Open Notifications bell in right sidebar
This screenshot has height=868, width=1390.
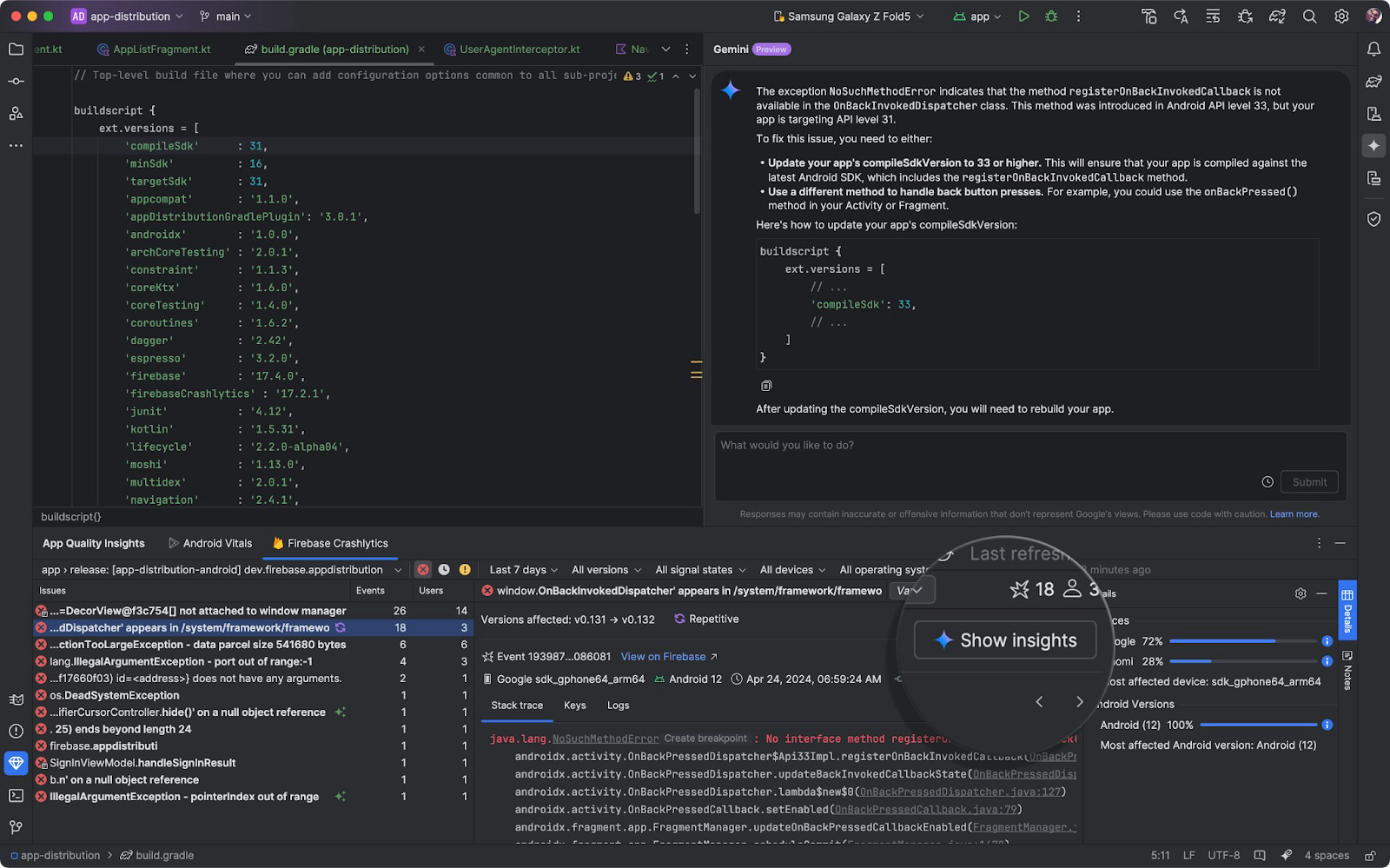coord(1373,50)
